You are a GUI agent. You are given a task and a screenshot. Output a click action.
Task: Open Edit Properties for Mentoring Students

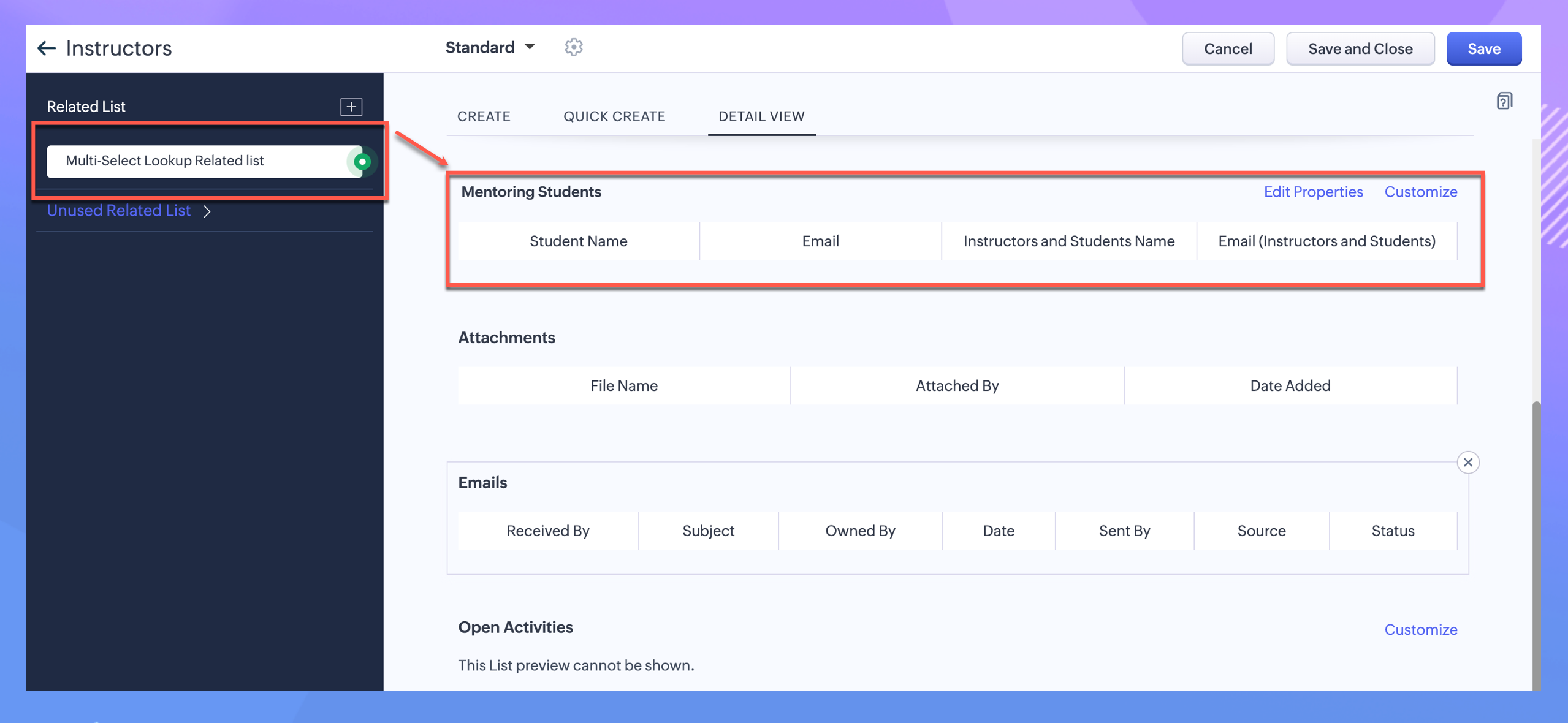pyautogui.click(x=1313, y=192)
